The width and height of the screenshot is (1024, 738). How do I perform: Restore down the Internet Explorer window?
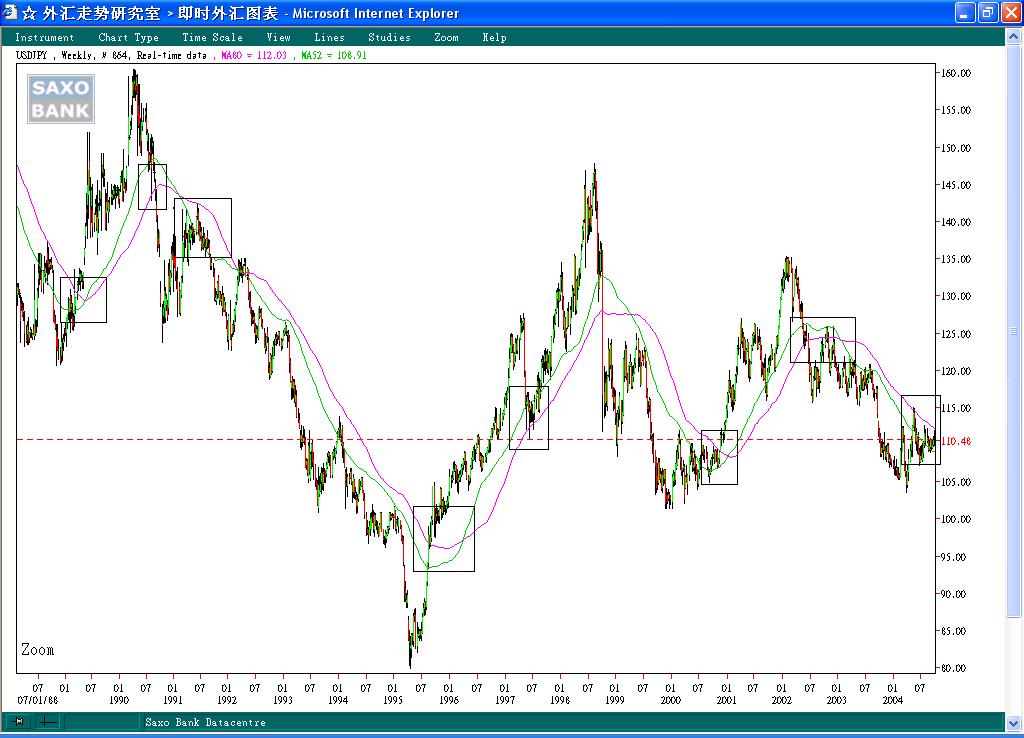tap(987, 12)
